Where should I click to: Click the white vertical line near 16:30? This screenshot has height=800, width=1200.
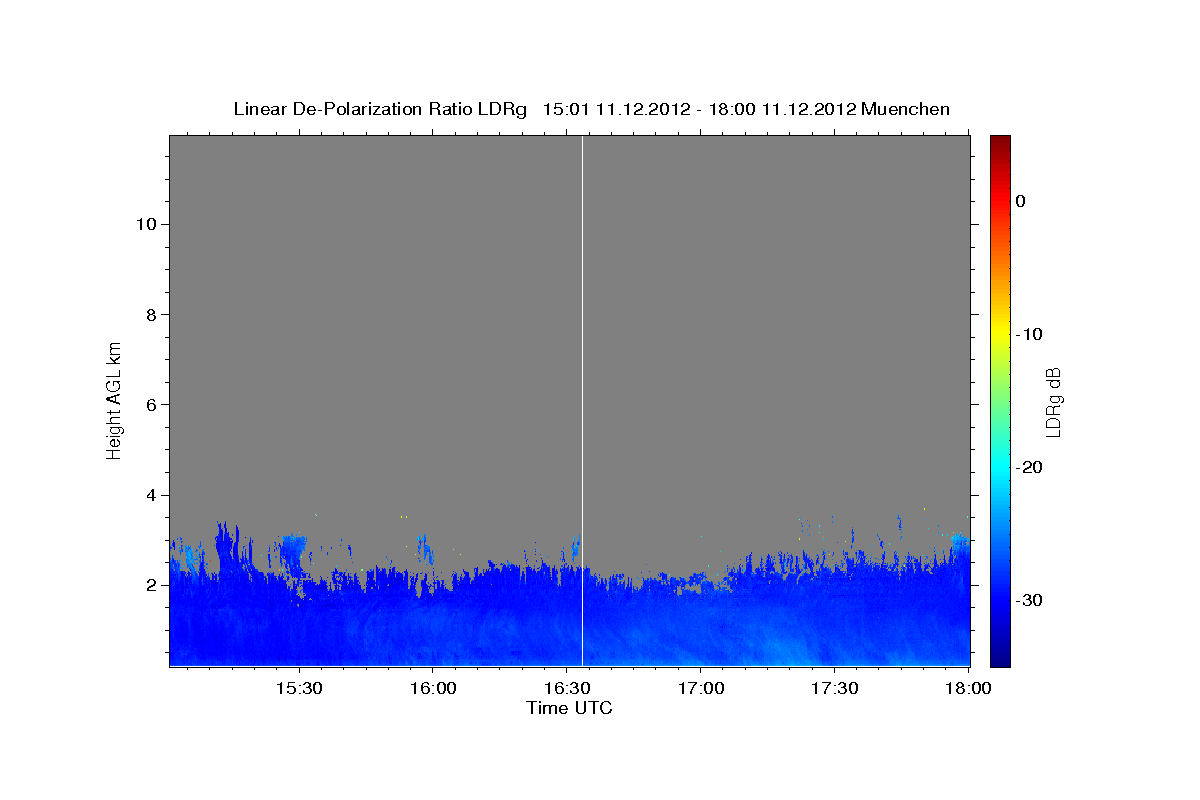[x=582, y=400]
